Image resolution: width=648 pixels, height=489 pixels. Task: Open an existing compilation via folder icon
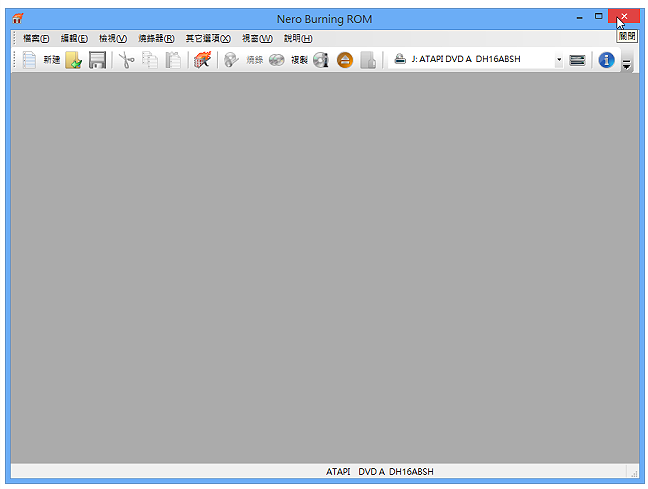(74, 60)
